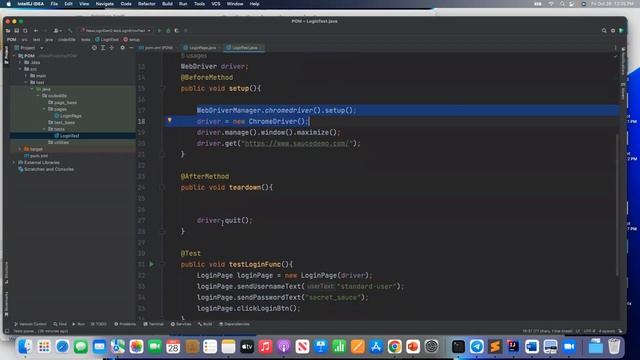Open the run configuration dropdown

(x=116, y=31)
